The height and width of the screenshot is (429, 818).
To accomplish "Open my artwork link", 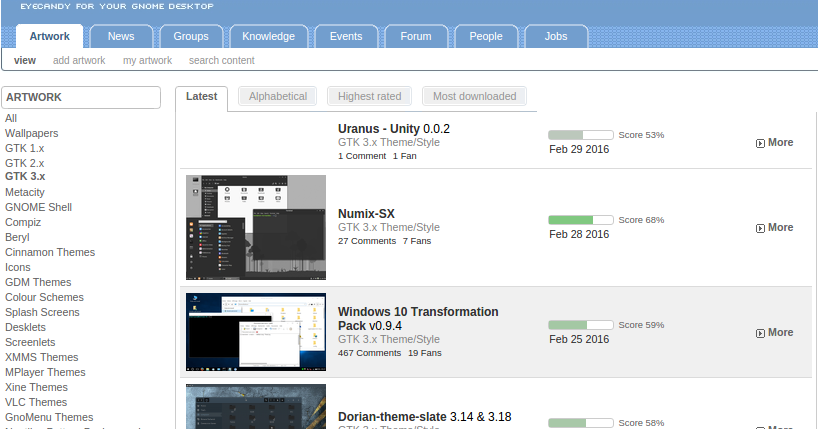I will tap(148, 61).
